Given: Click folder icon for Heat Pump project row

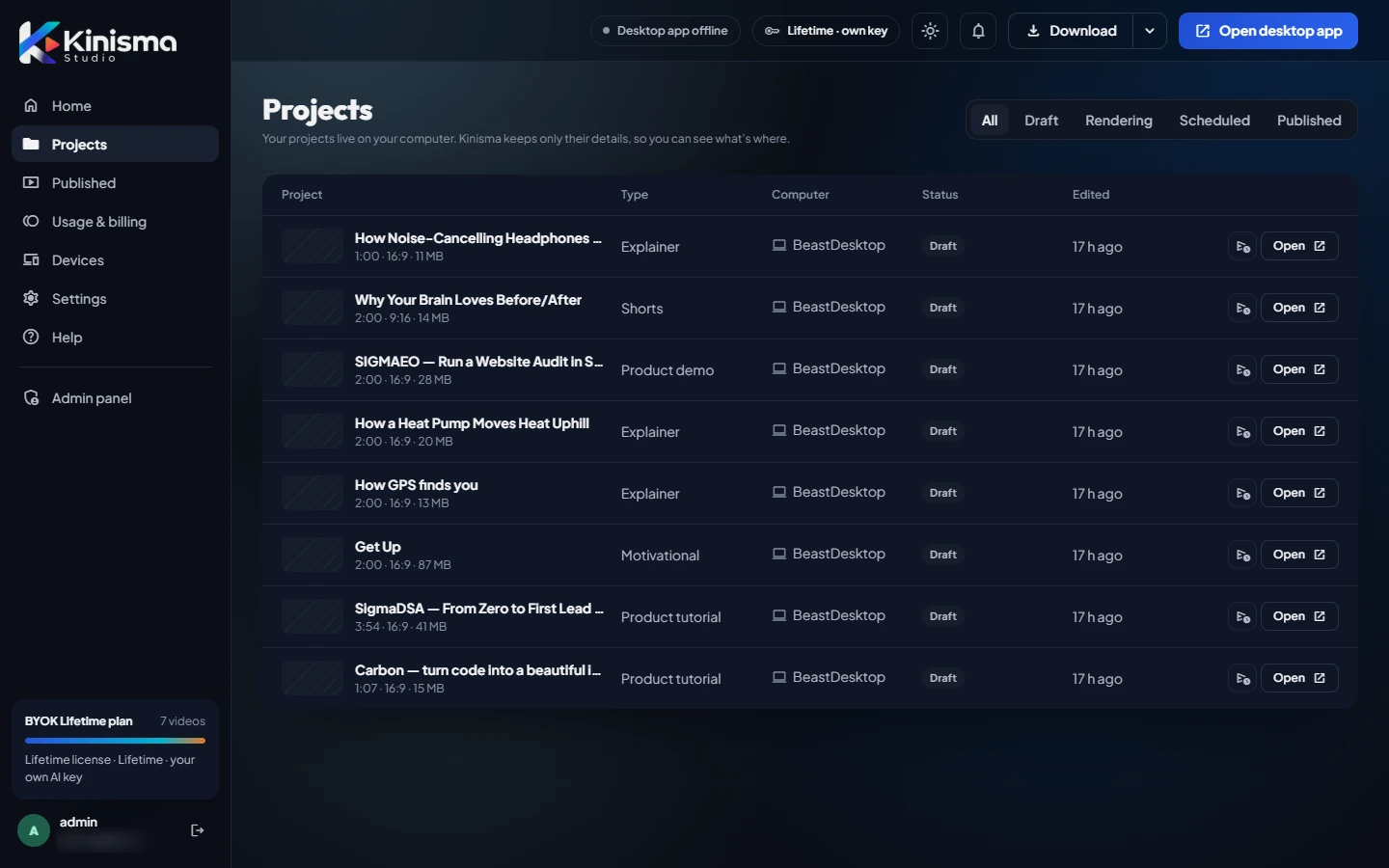Looking at the screenshot, I should pos(1243,432).
